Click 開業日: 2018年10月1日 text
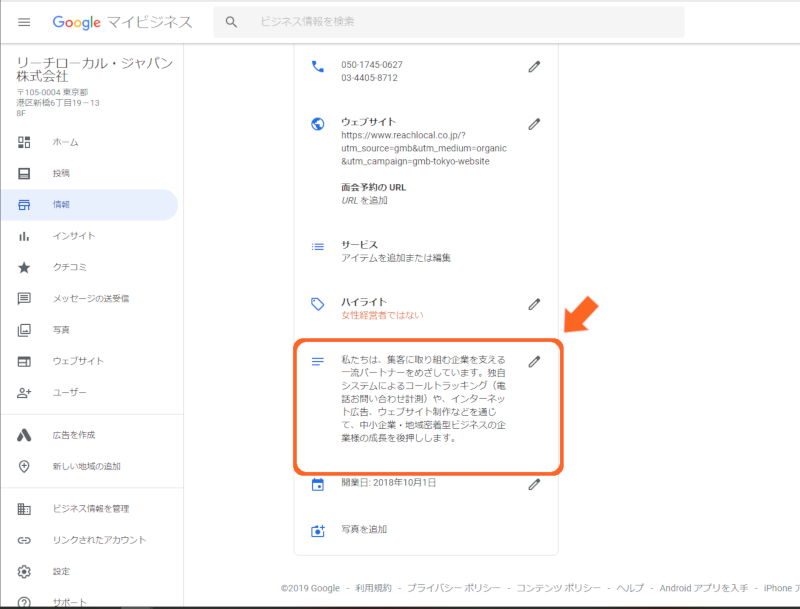 (389, 483)
